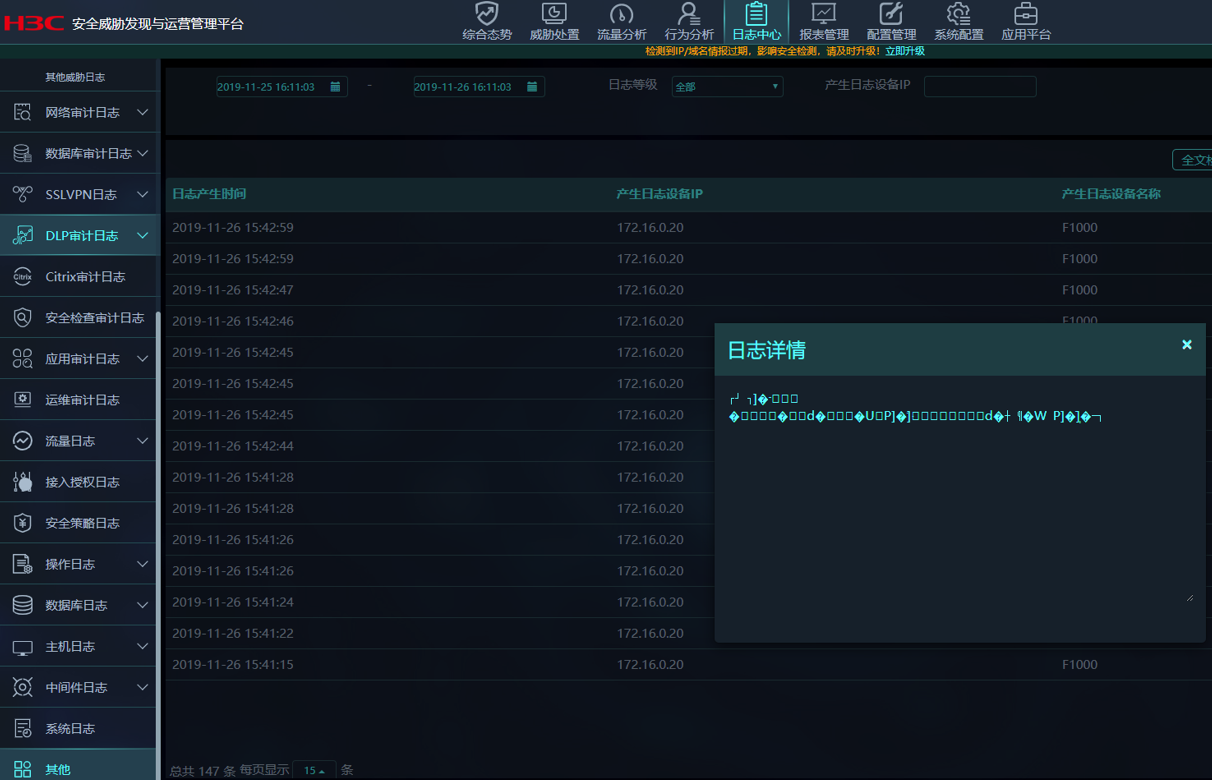1212x780 pixels.
Task: Click the 配置管理 configuration icon
Action: tap(890, 14)
